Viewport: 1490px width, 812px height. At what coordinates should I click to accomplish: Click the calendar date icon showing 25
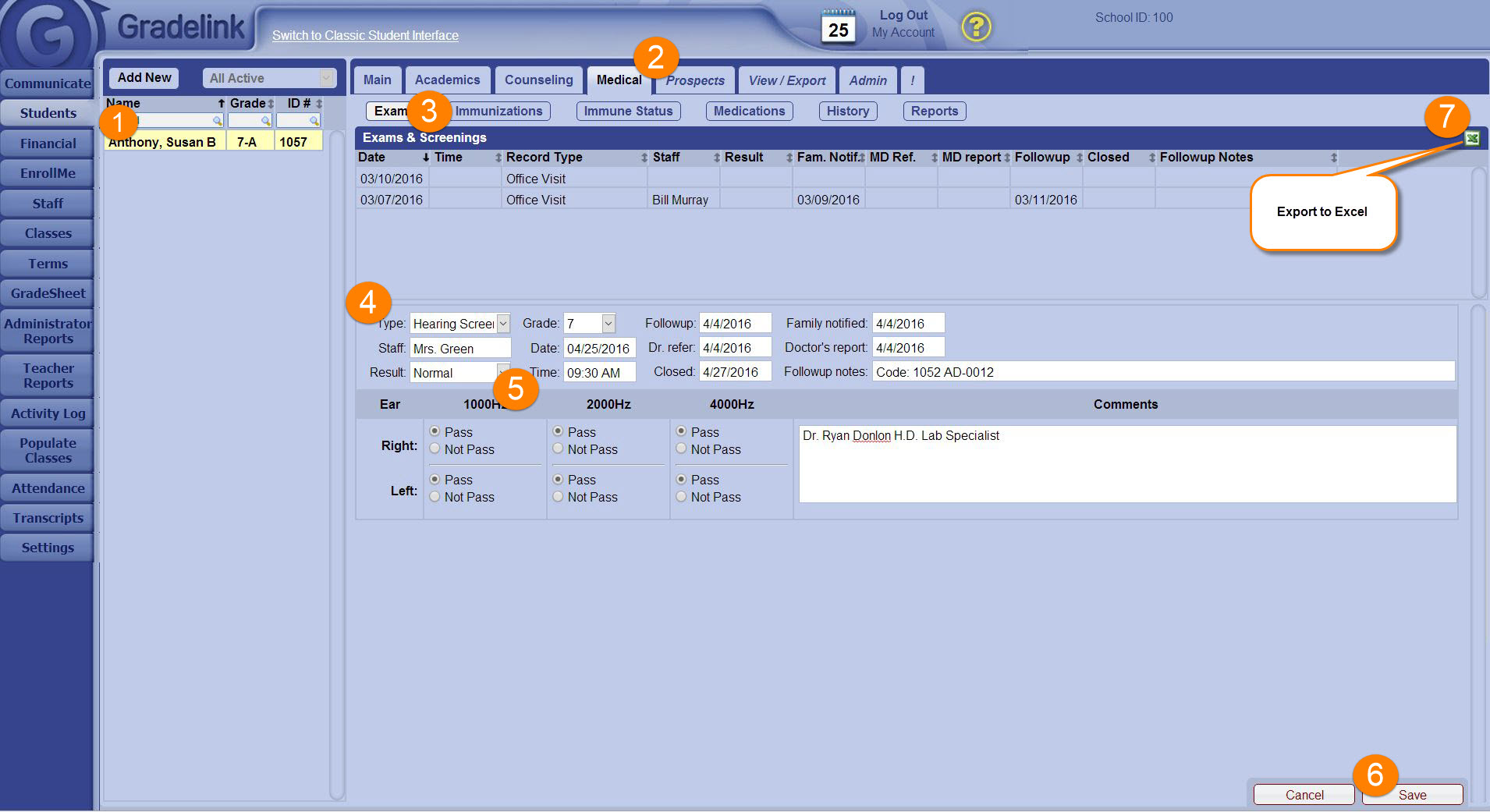pyautogui.click(x=838, y=27)
